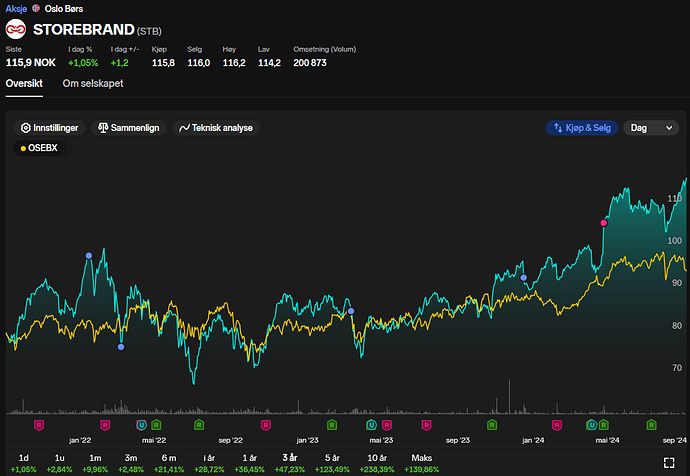Switch to the Oversikt tab
This screenshot has height=476, width=690.
[24, 84]
